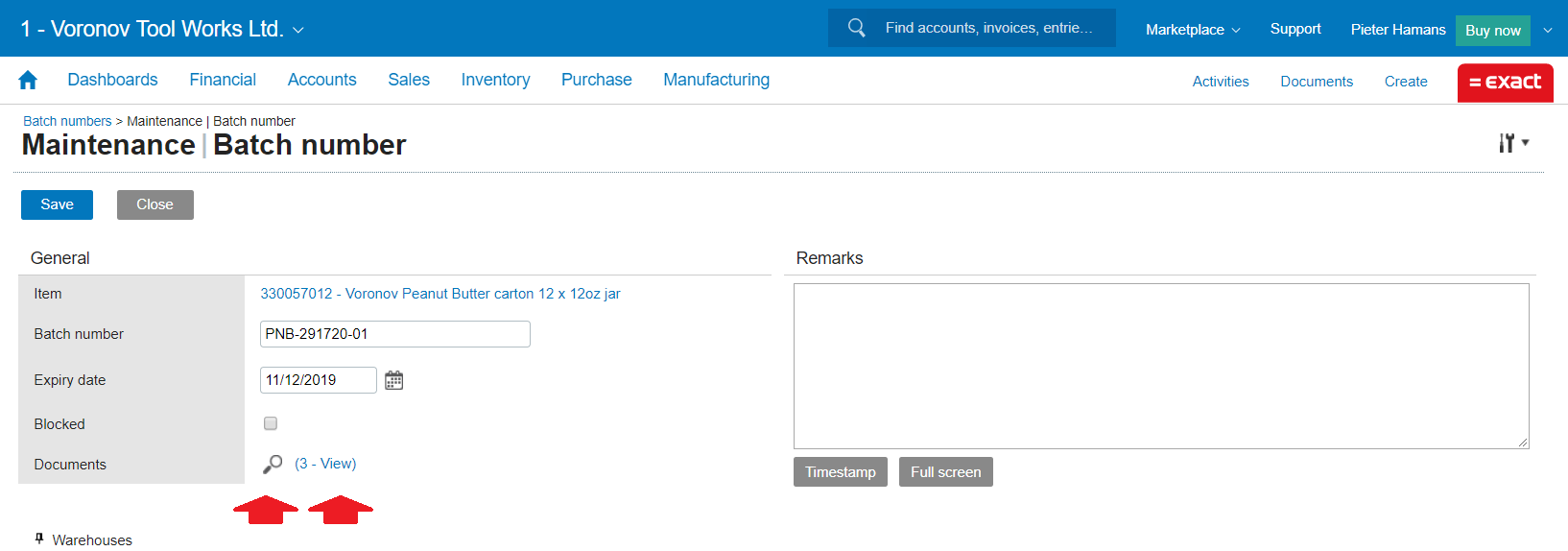Click the Exact logo
This screenshot has width=1568, height=551.
[1505, 83]
